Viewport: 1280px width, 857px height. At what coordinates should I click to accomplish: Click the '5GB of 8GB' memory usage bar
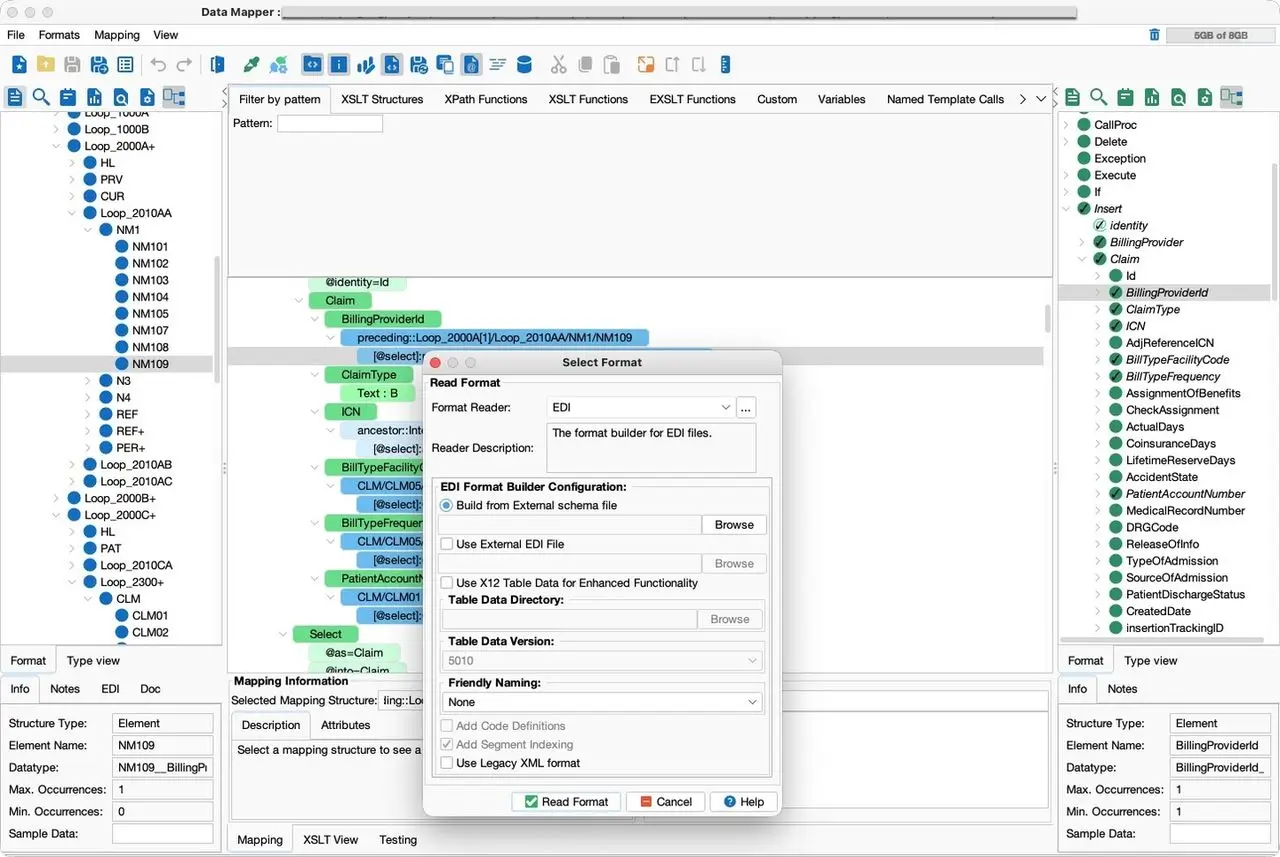[1221, 35]
